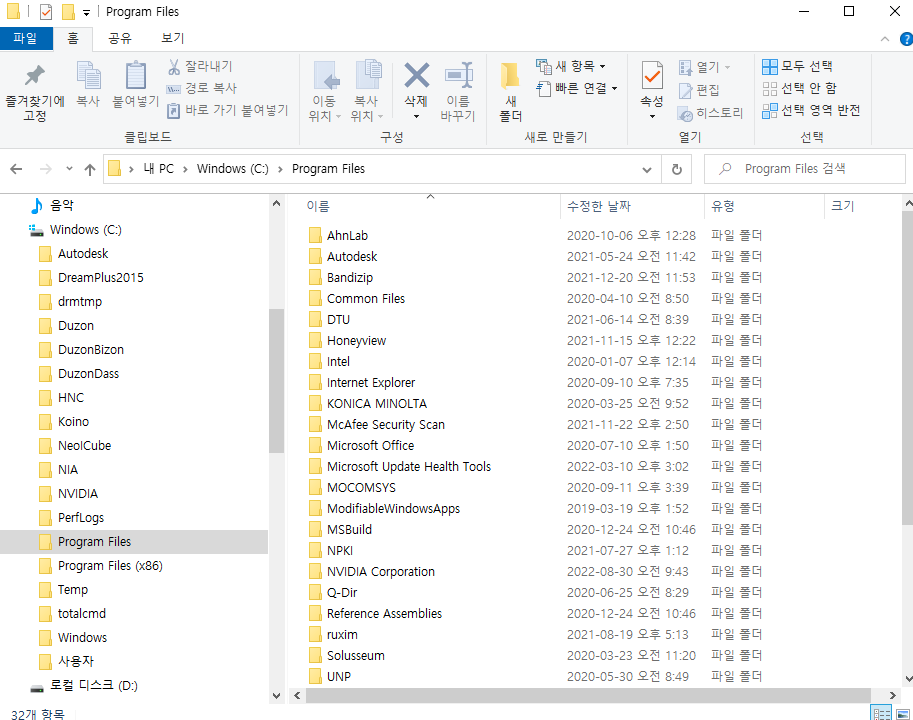Select DreamPlus2015 folder in tree
Image resolution: width=913 pixels, height=720 pixels.
tap(100, 278)
